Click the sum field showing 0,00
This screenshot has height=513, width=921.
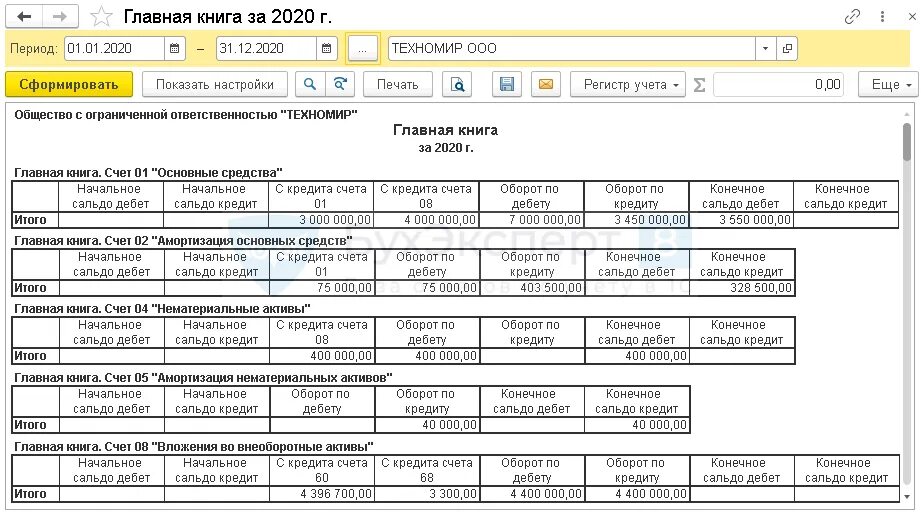(x=779, y=85)
